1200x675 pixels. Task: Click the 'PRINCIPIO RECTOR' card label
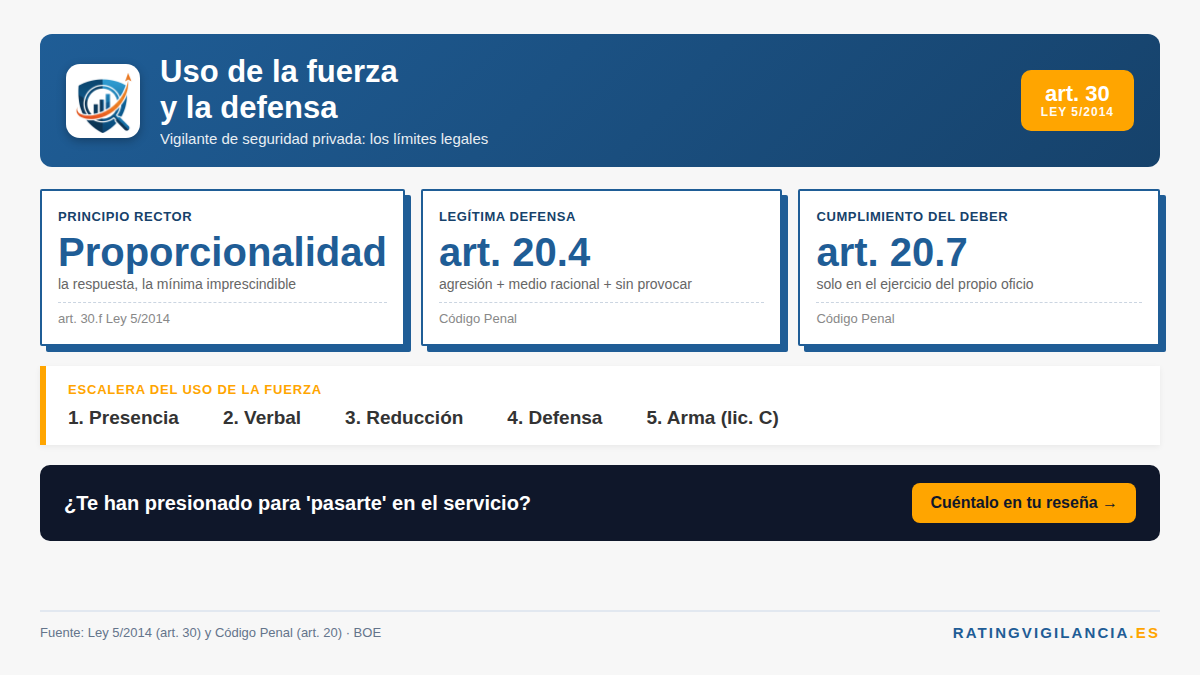click(x=125, y=216)
